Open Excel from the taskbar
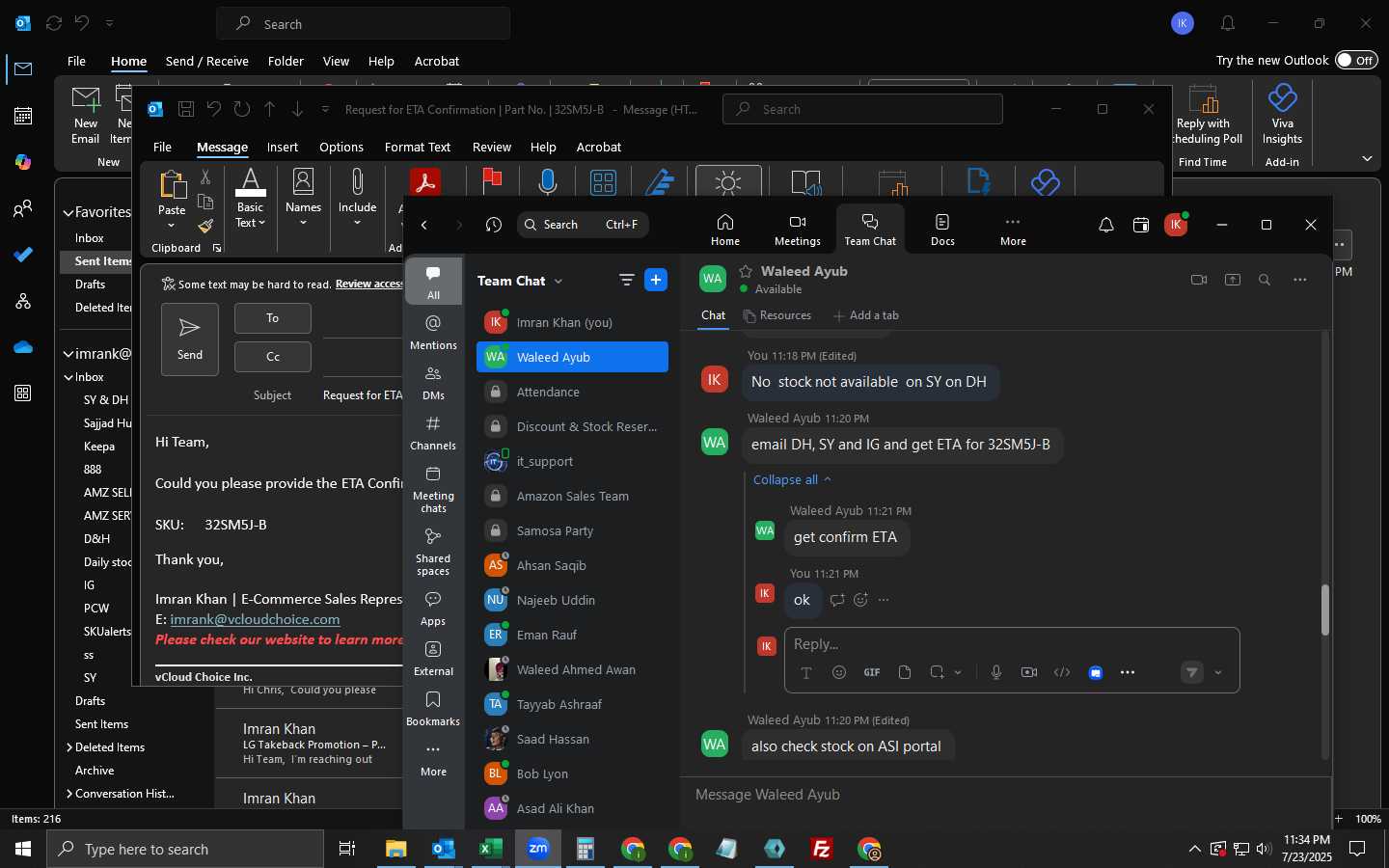The image size is (1389, 868). [x=491, y=849]
